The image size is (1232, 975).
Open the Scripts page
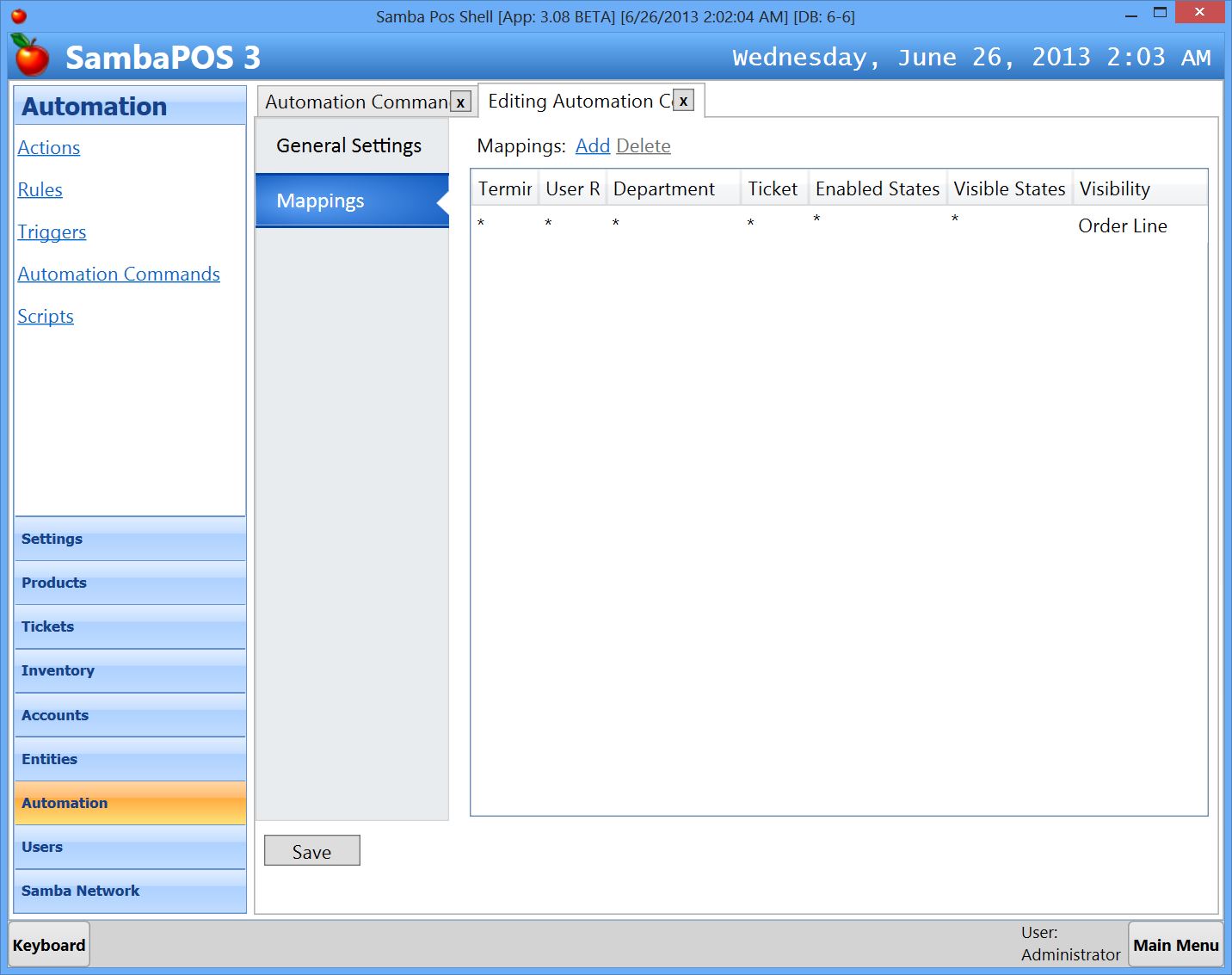[46, 317]
